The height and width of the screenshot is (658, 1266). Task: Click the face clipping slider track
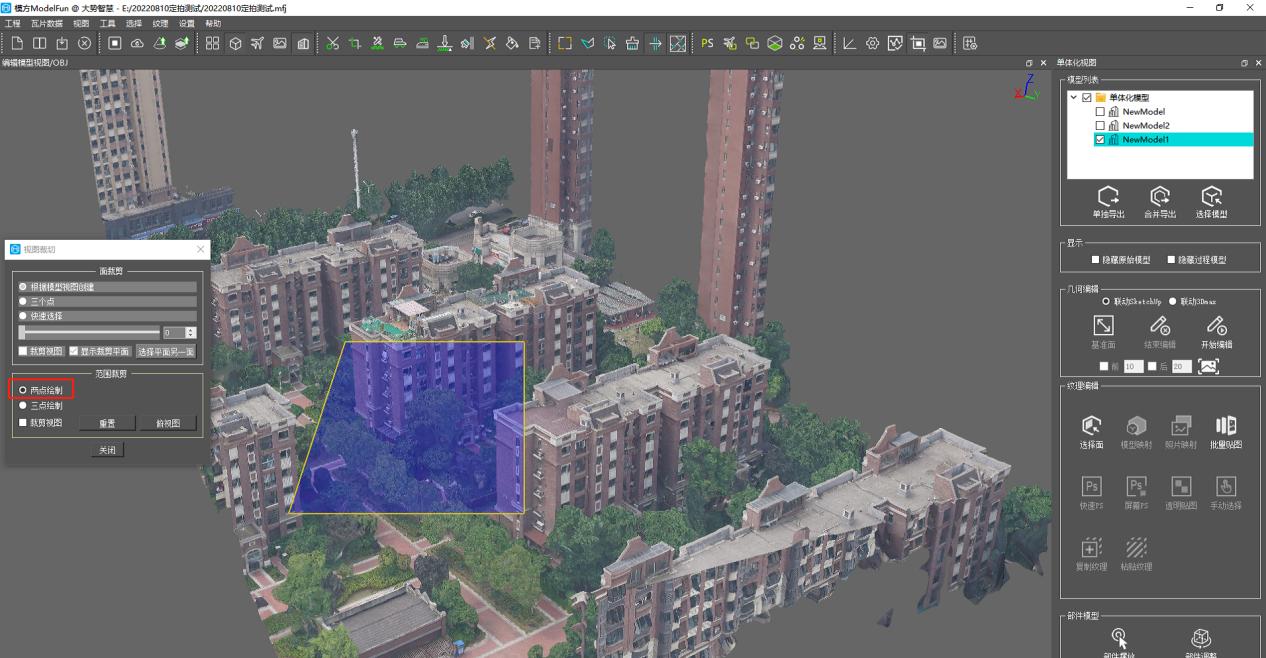(x=89, y=332)
